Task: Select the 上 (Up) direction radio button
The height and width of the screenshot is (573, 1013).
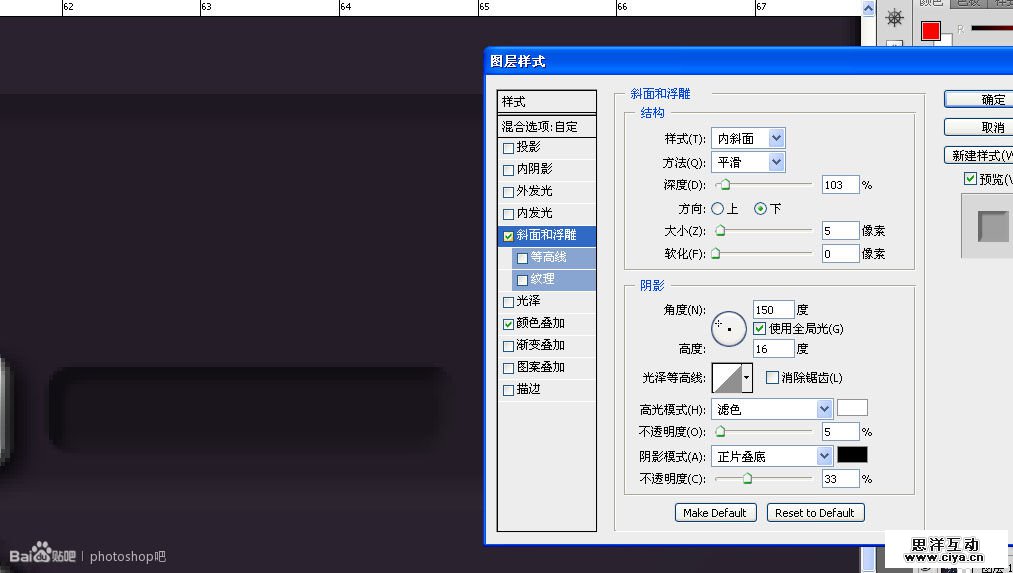Action: point(717,209)
